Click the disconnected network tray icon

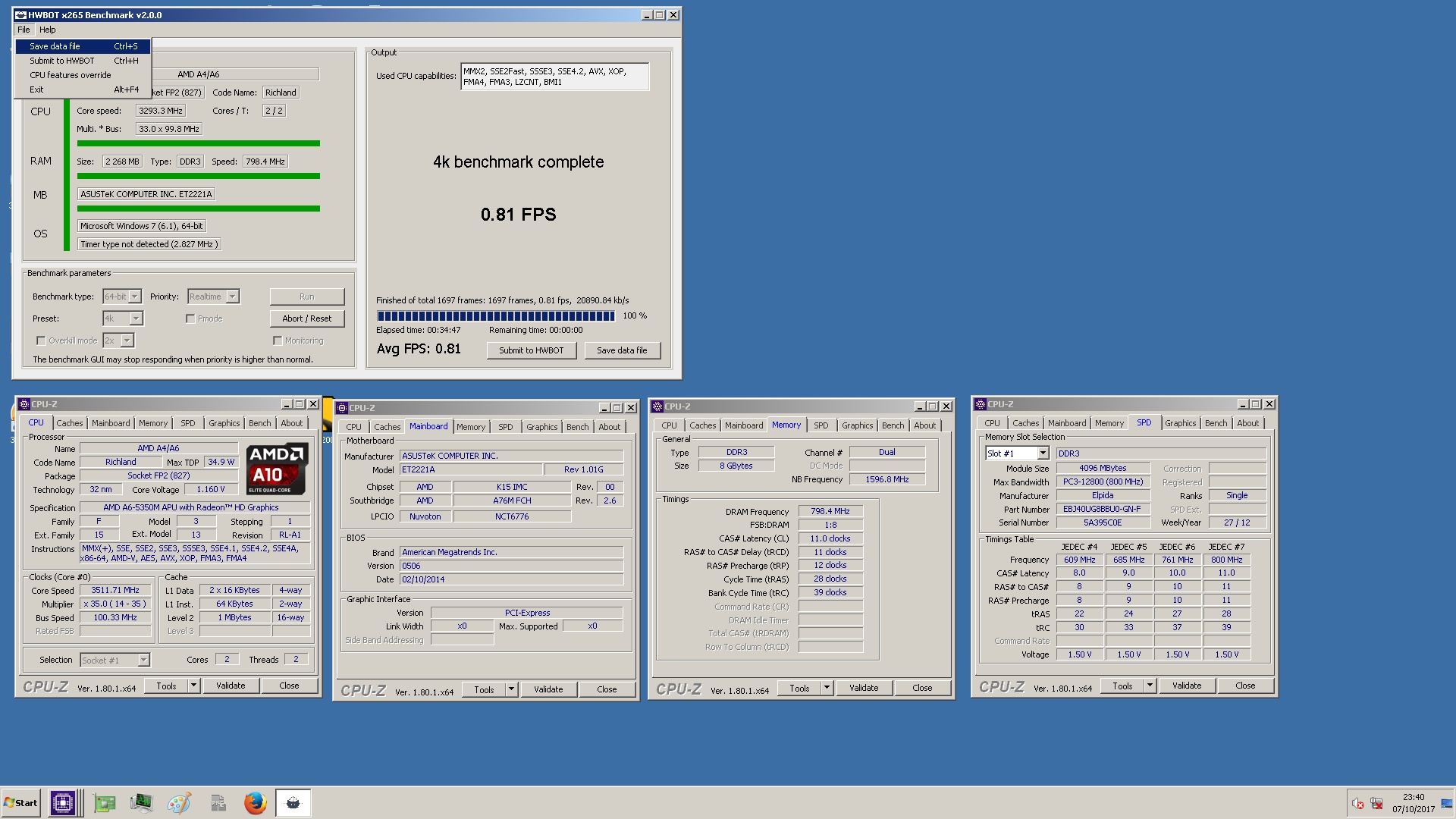[1376, 803]
